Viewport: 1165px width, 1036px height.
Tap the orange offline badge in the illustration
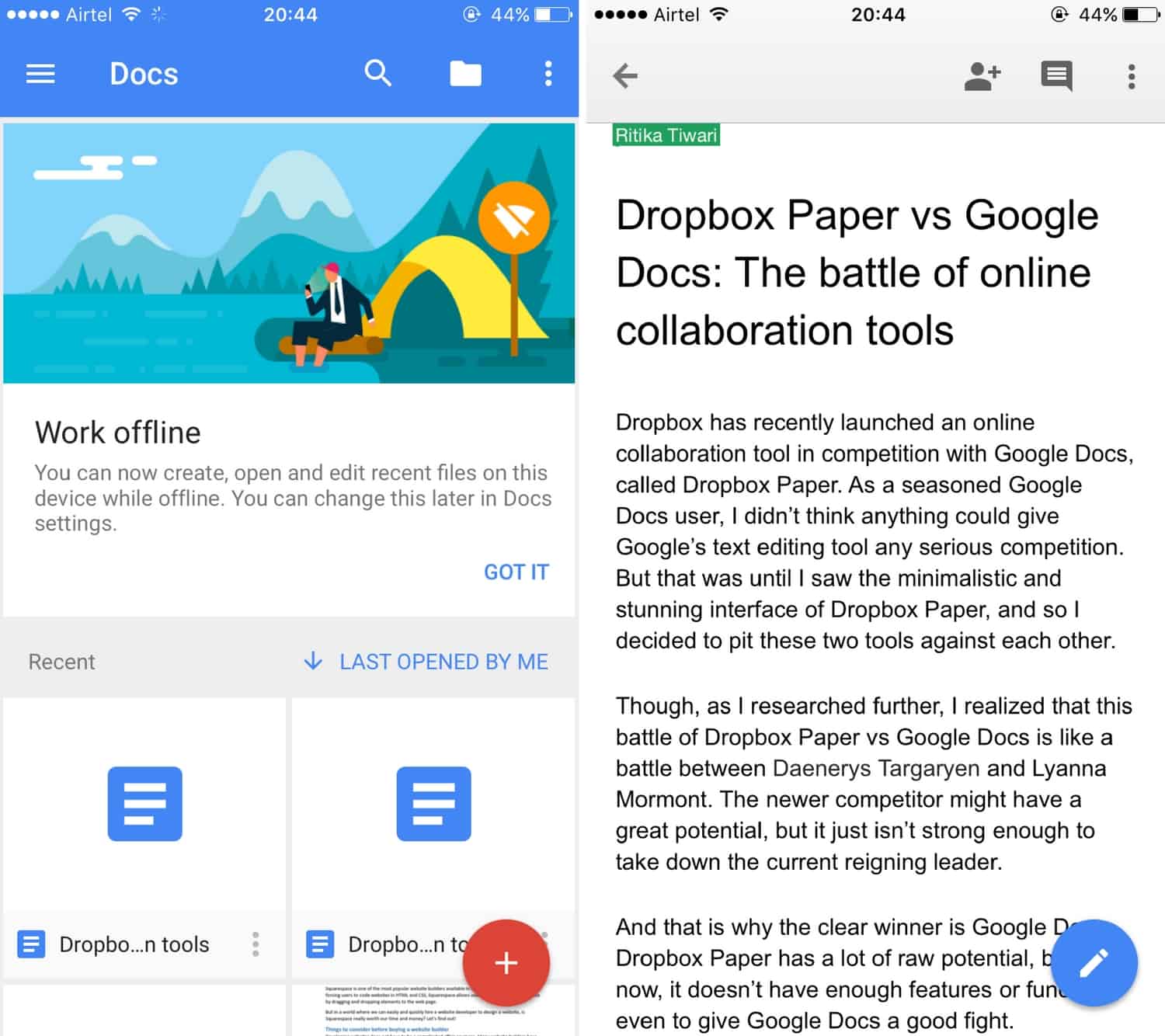514,218
